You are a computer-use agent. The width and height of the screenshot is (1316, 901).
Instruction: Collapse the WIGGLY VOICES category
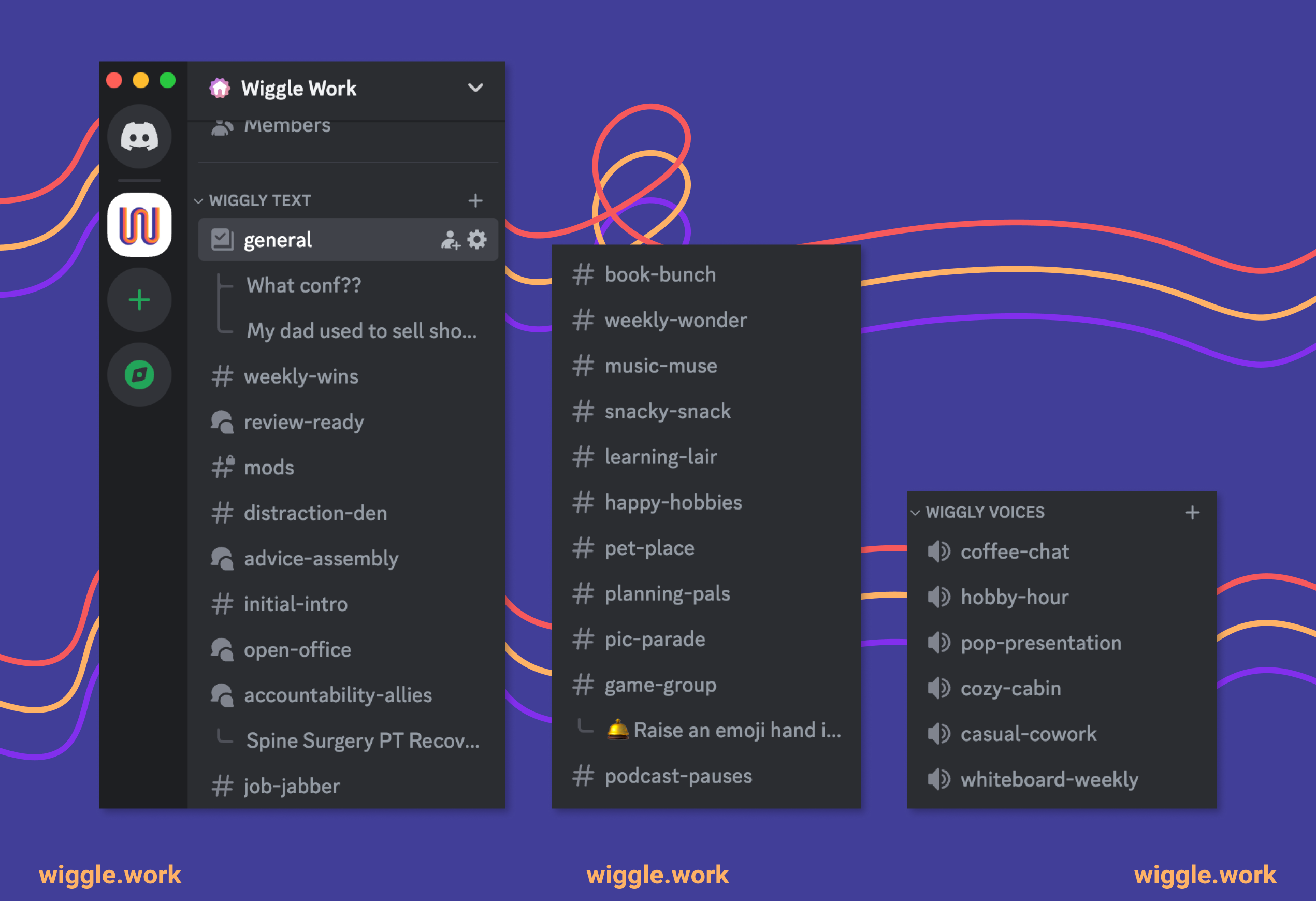click(x=916, y=512)
